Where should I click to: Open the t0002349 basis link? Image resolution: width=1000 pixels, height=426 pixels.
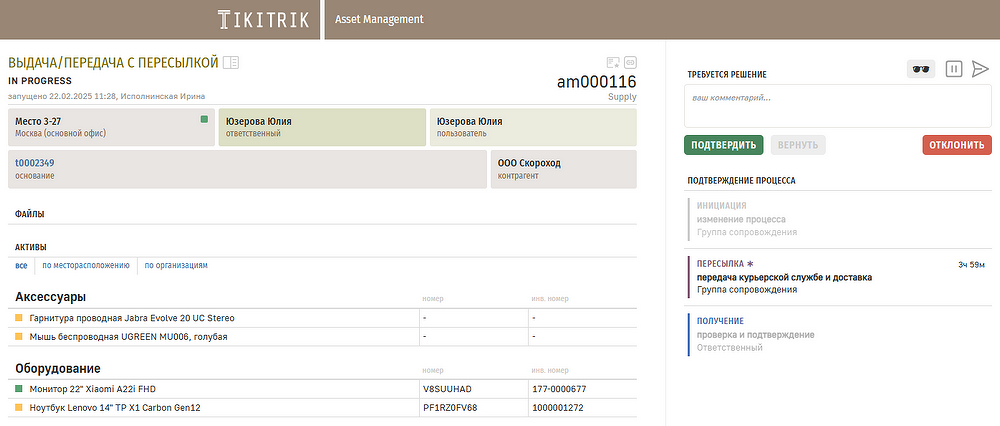click(x=34, y=163)
